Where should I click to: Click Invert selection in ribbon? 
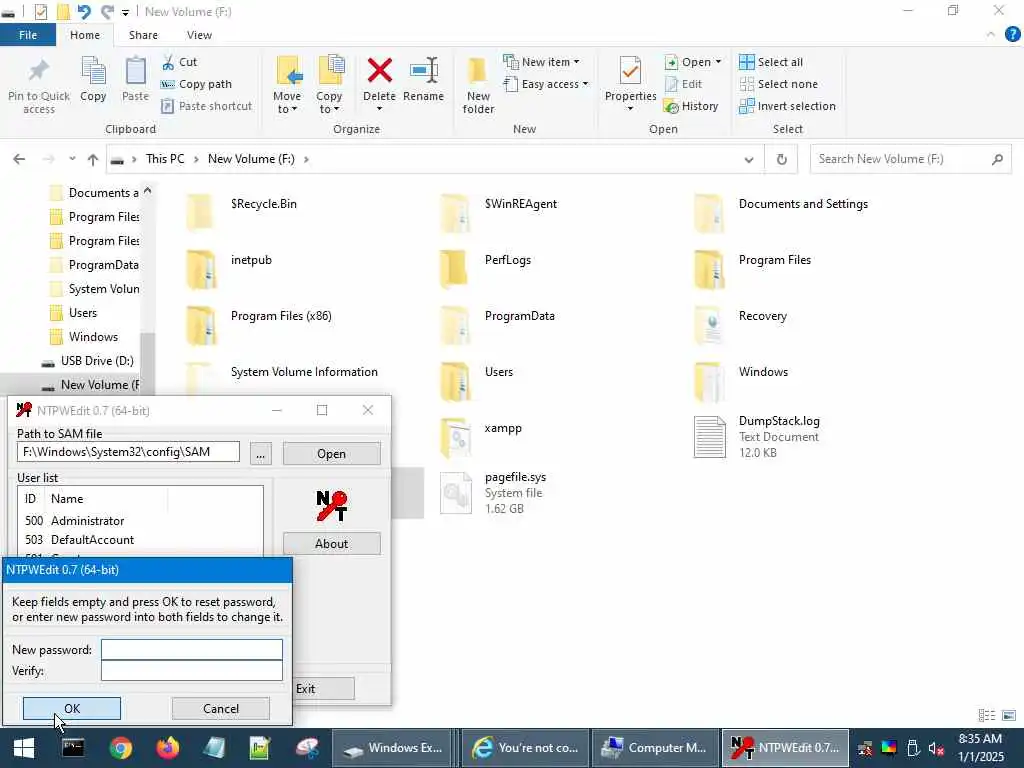click(x=788, y=106)
